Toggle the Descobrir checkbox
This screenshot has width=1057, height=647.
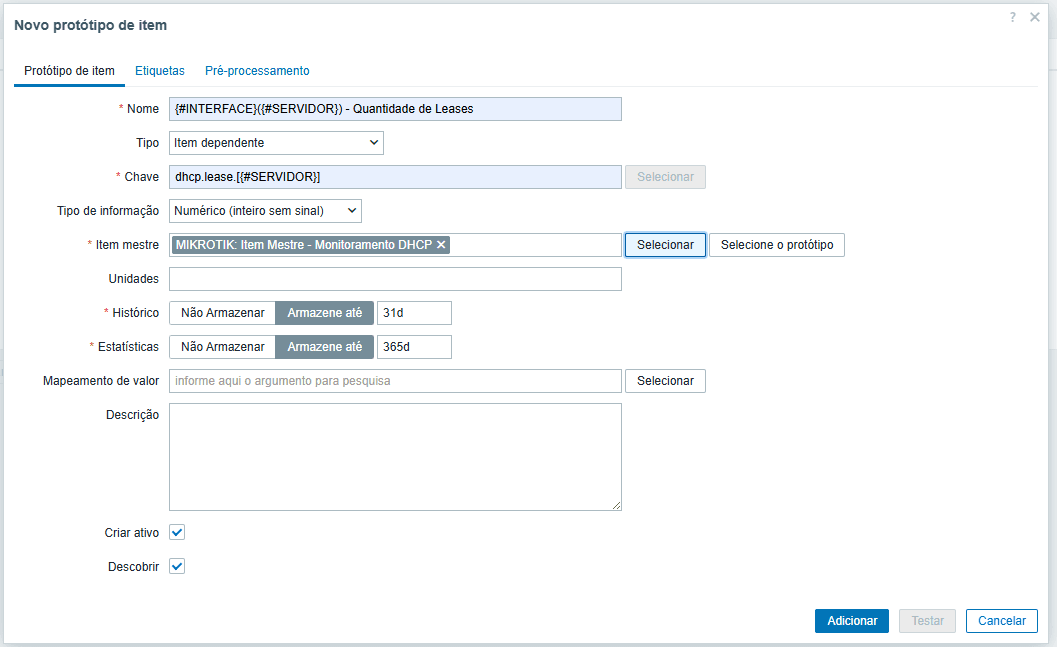[x=177, y=566]
